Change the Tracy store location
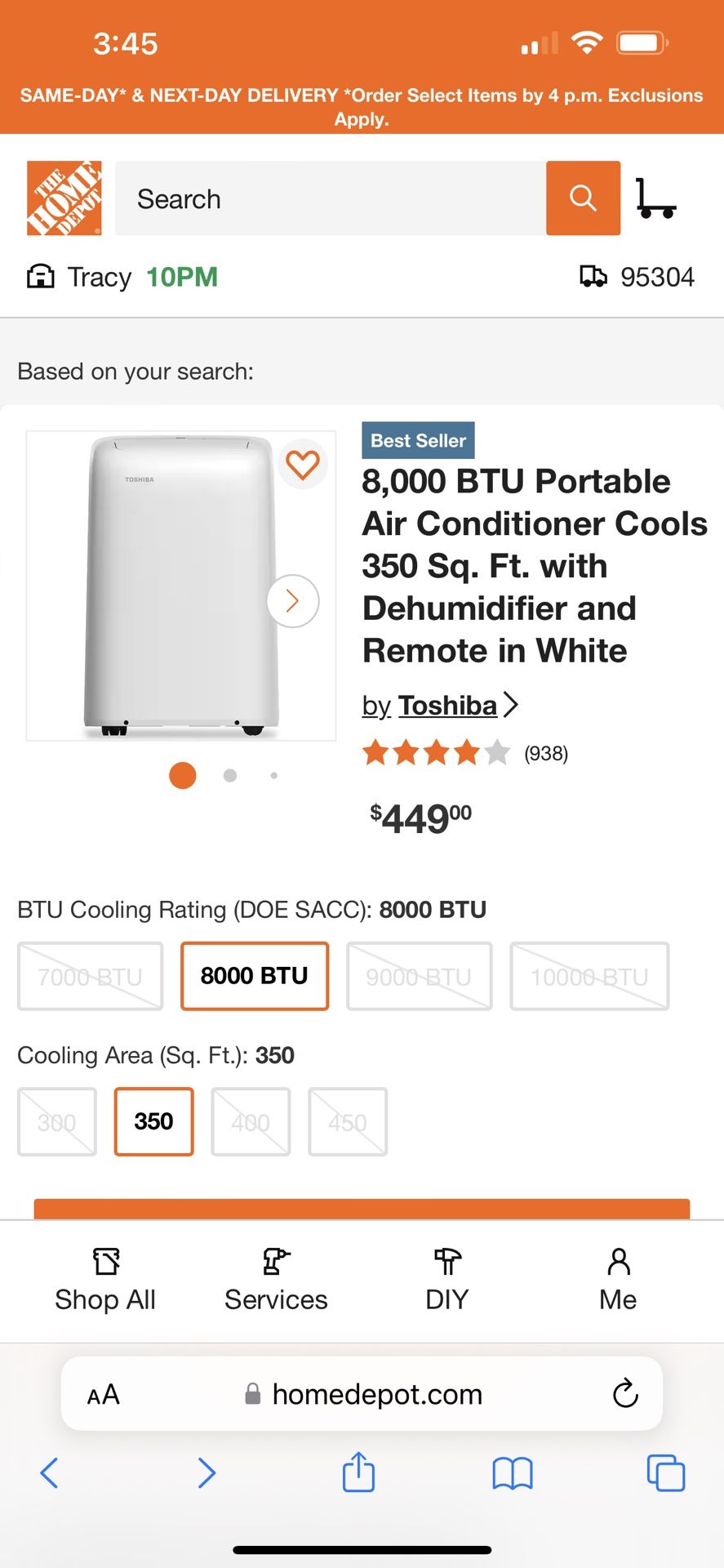 [x=98, y=278]
